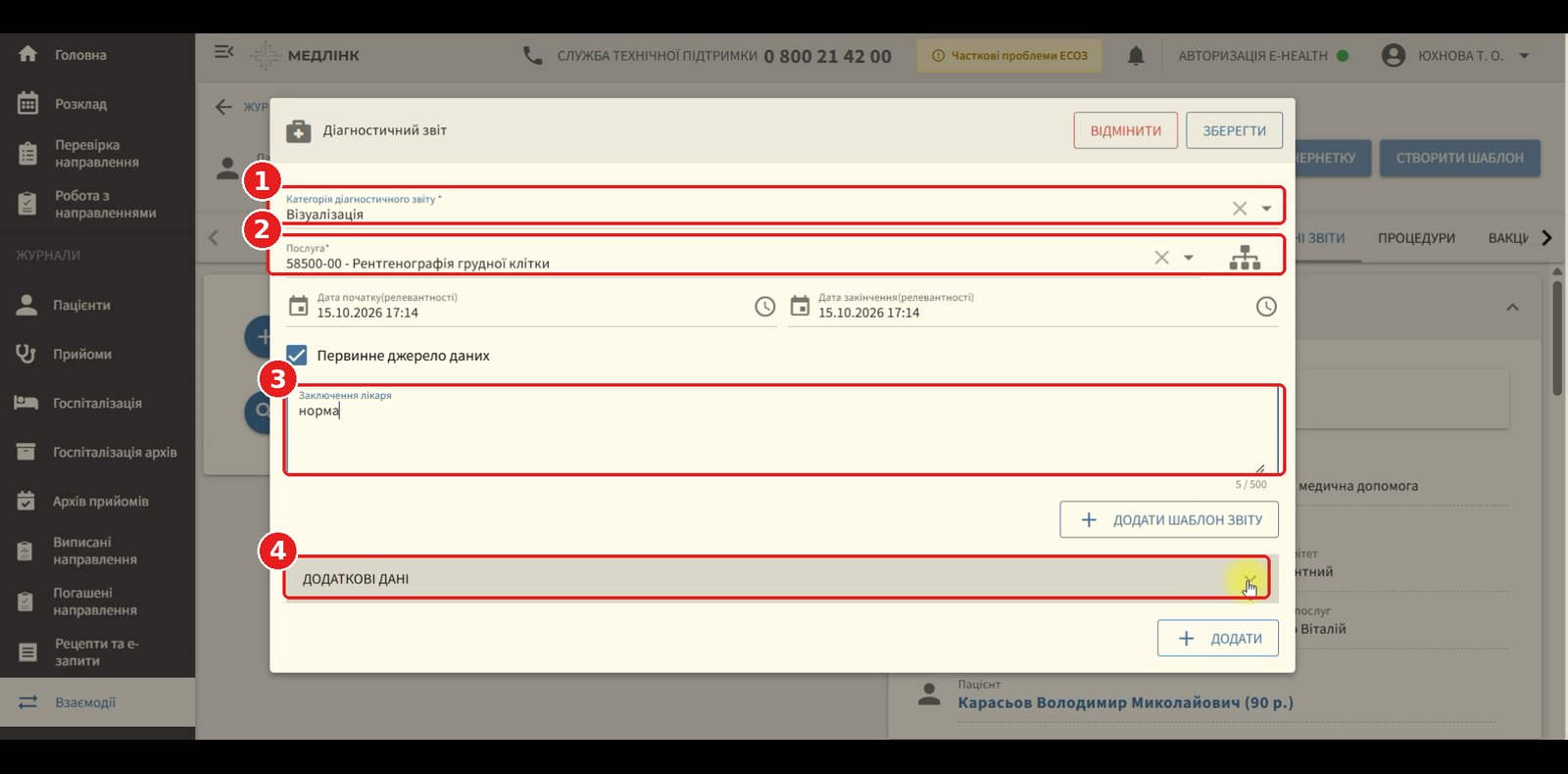Click the page vertical scrollbar

[x=1557, y=339]
